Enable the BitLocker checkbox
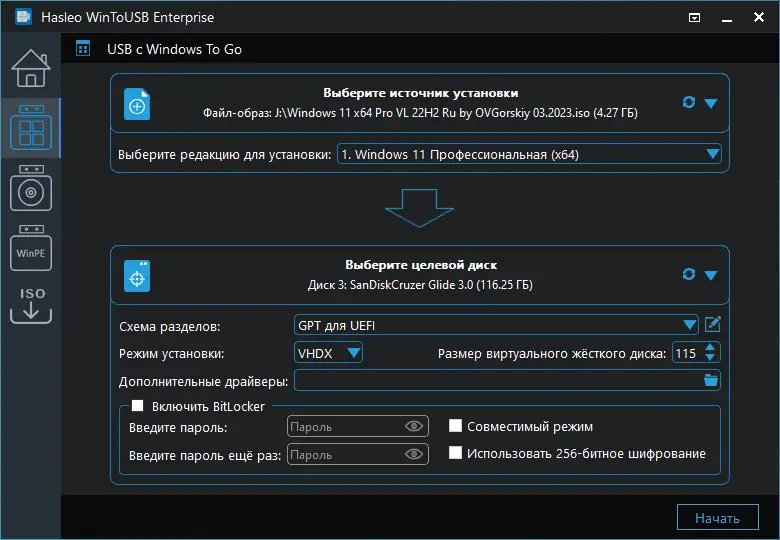Image resolution: width=780 pixels, height=540 pixels. point(137,406)
